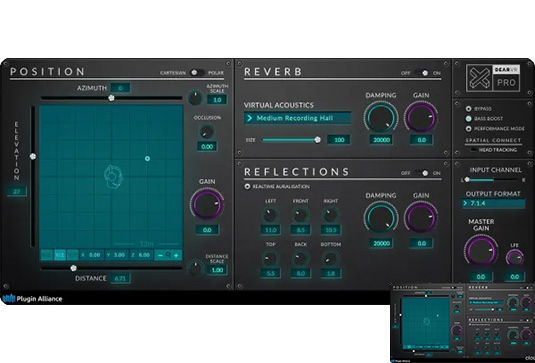The width and height of the screenshot is (535, 363).
Task: Click the Z coordinate field 6.00
Action: pos(141,255)
